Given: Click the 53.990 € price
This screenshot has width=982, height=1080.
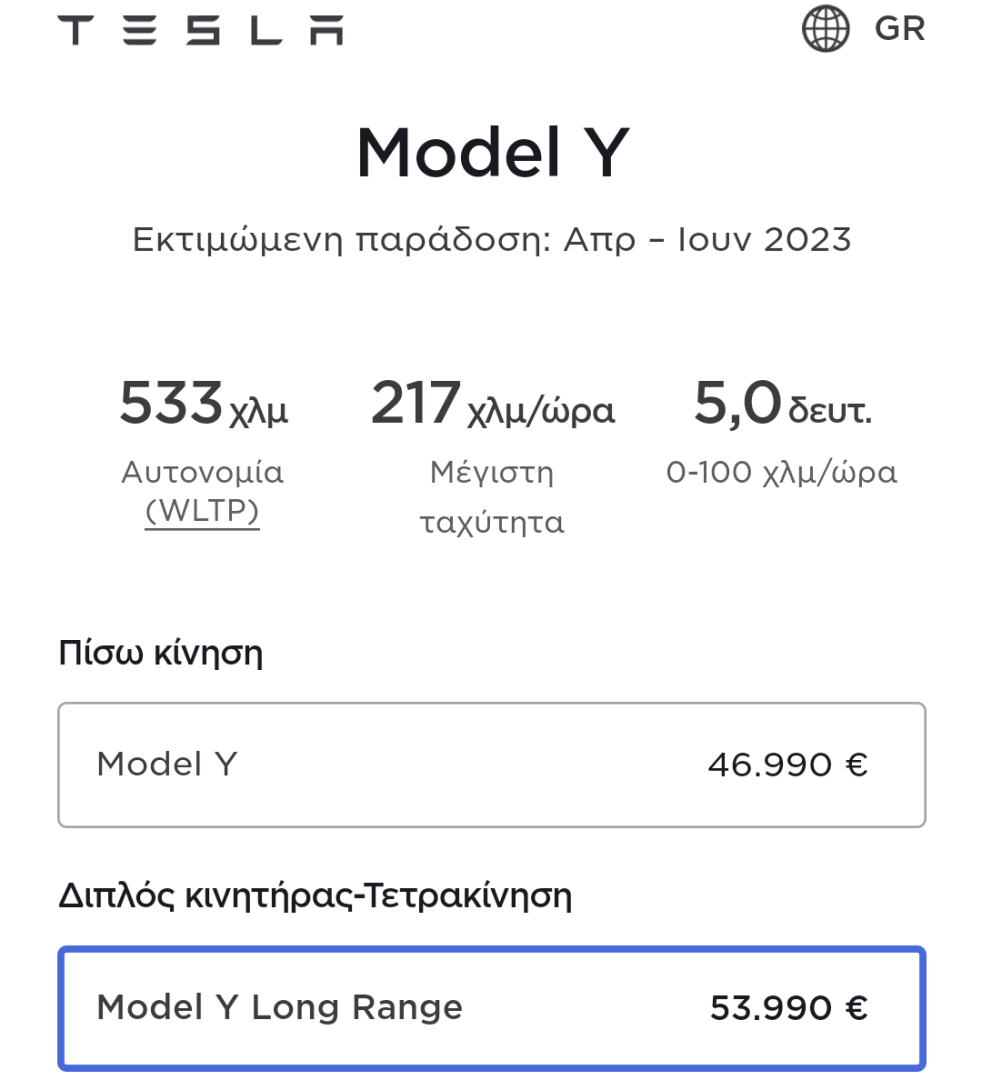Looking at the screenshot, I should tap(788, 1008).
